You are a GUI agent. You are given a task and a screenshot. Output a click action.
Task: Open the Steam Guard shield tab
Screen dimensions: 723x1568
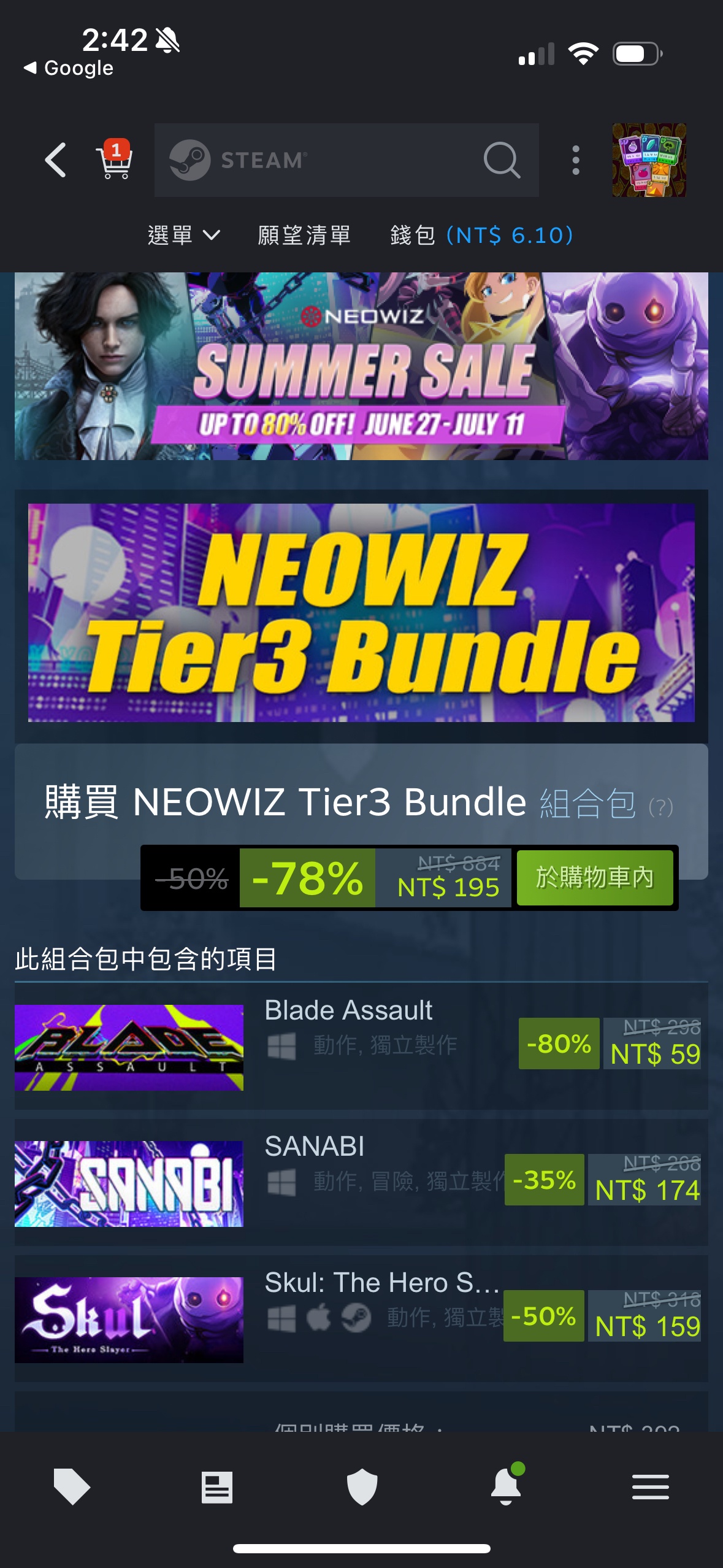point(362,1487)
